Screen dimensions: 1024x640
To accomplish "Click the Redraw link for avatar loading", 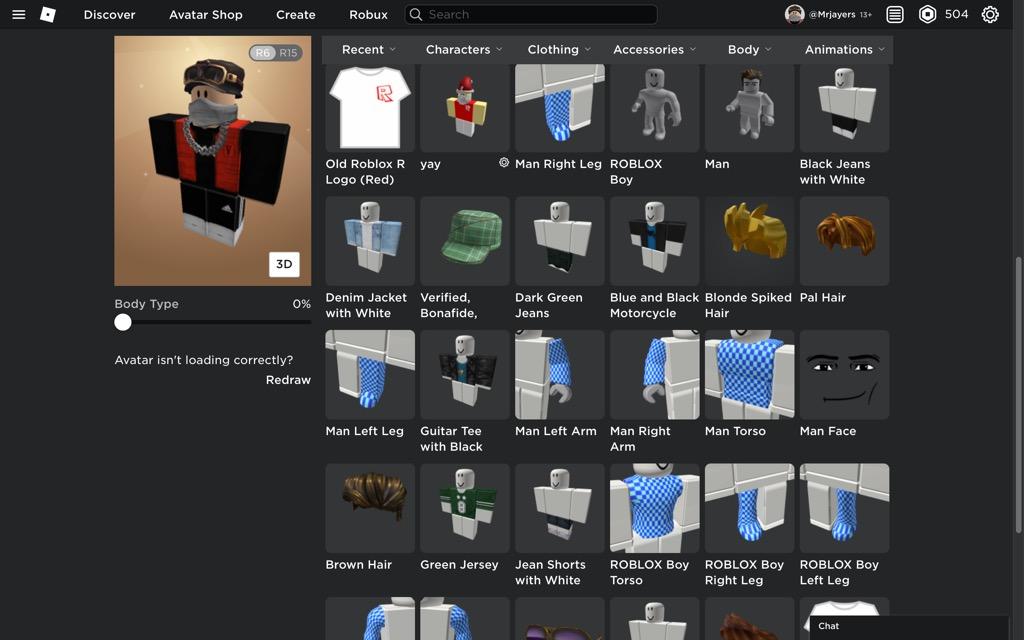I will (x=287, y=379).
